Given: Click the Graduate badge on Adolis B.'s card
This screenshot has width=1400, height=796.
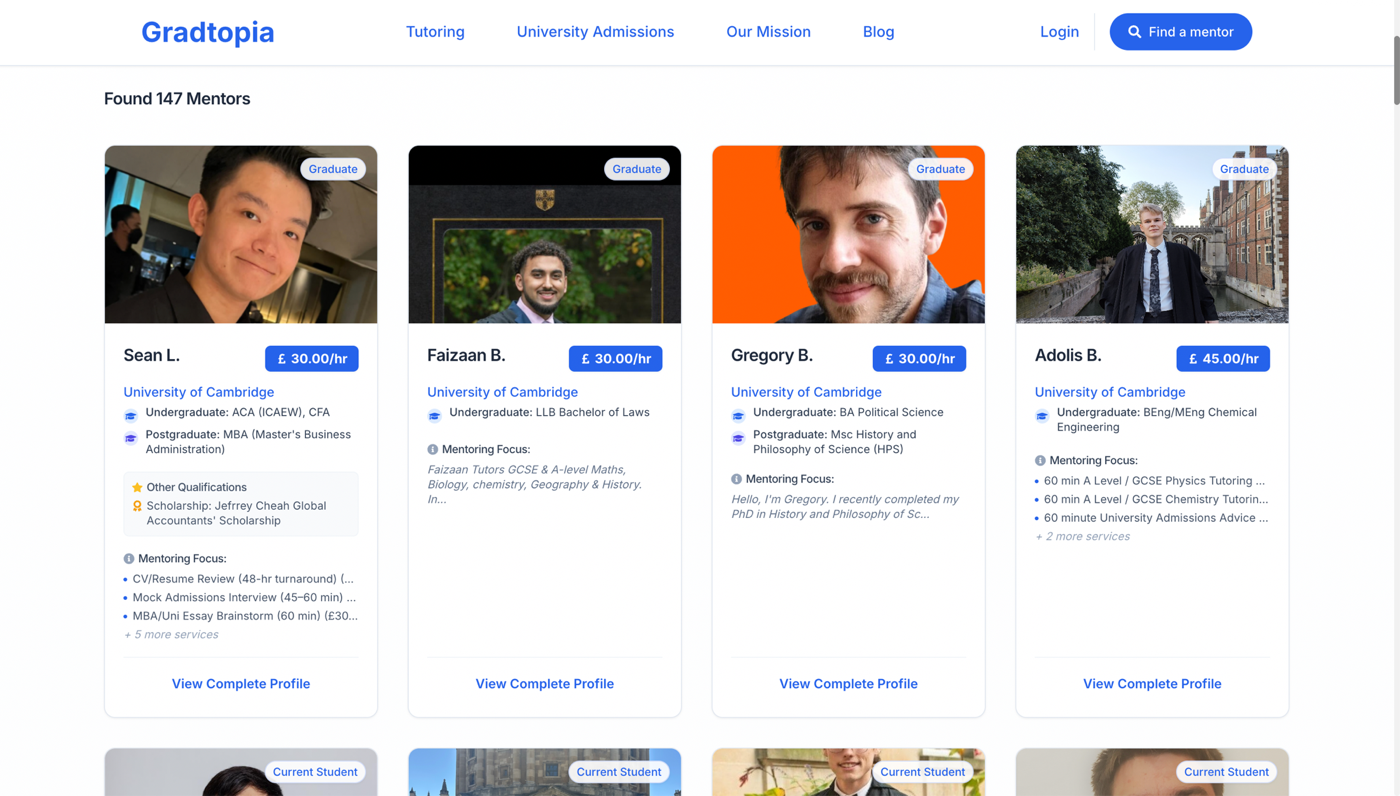Looking at the screenshot, I should (1244, 169).
